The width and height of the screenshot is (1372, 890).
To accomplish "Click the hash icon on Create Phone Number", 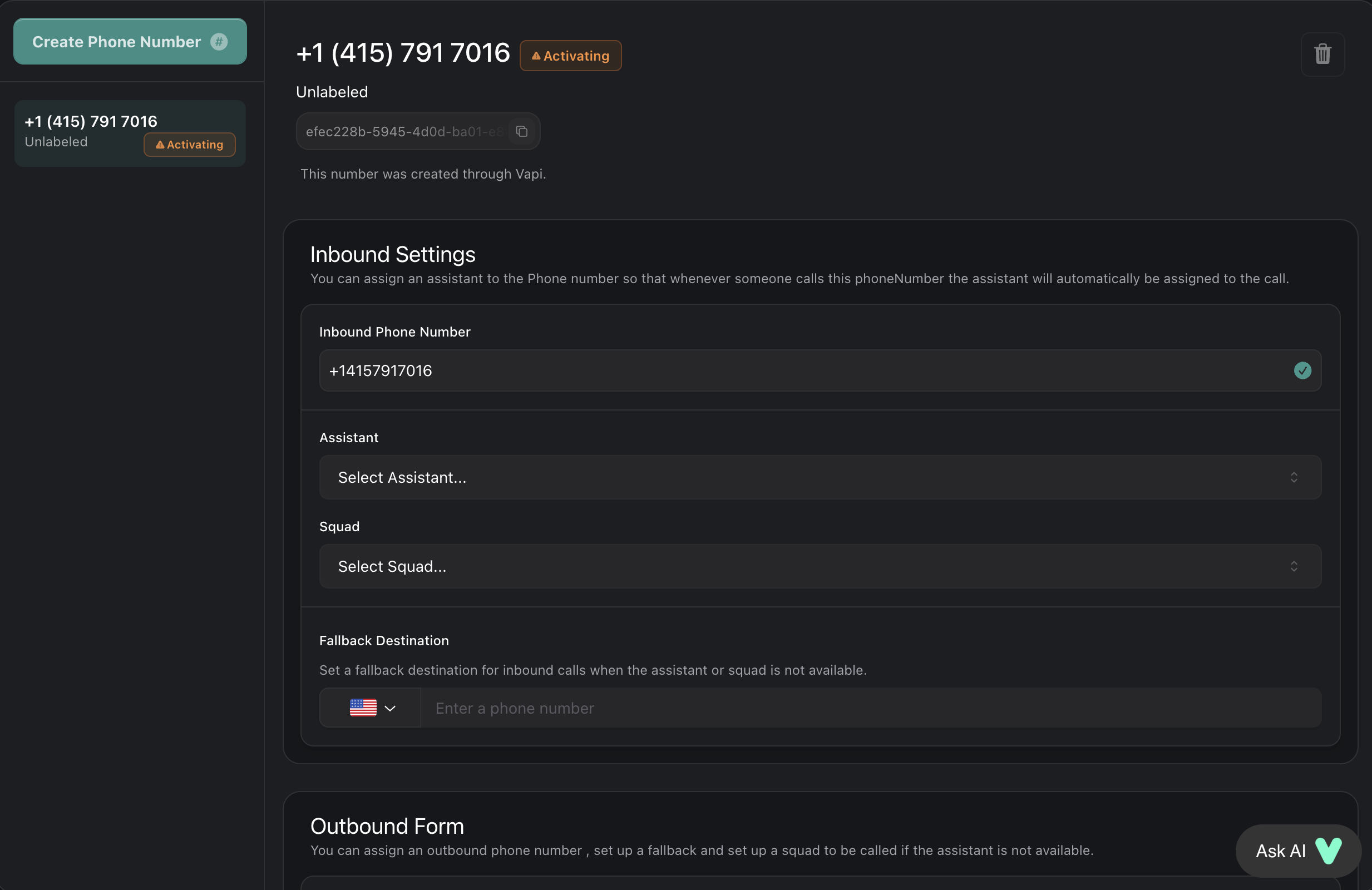I will (x=219, y=42).
